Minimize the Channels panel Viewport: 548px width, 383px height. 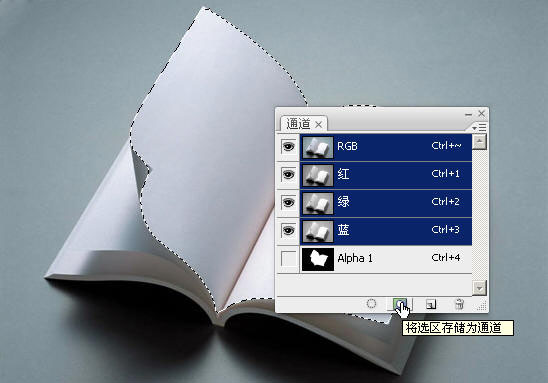[468, 114]
